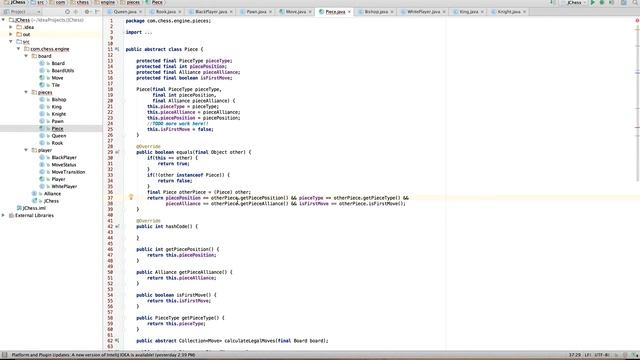The width and height of the screenshot is (640, 360).
Task: Click the LF line separator in status bar
Action: click(588, 355)
